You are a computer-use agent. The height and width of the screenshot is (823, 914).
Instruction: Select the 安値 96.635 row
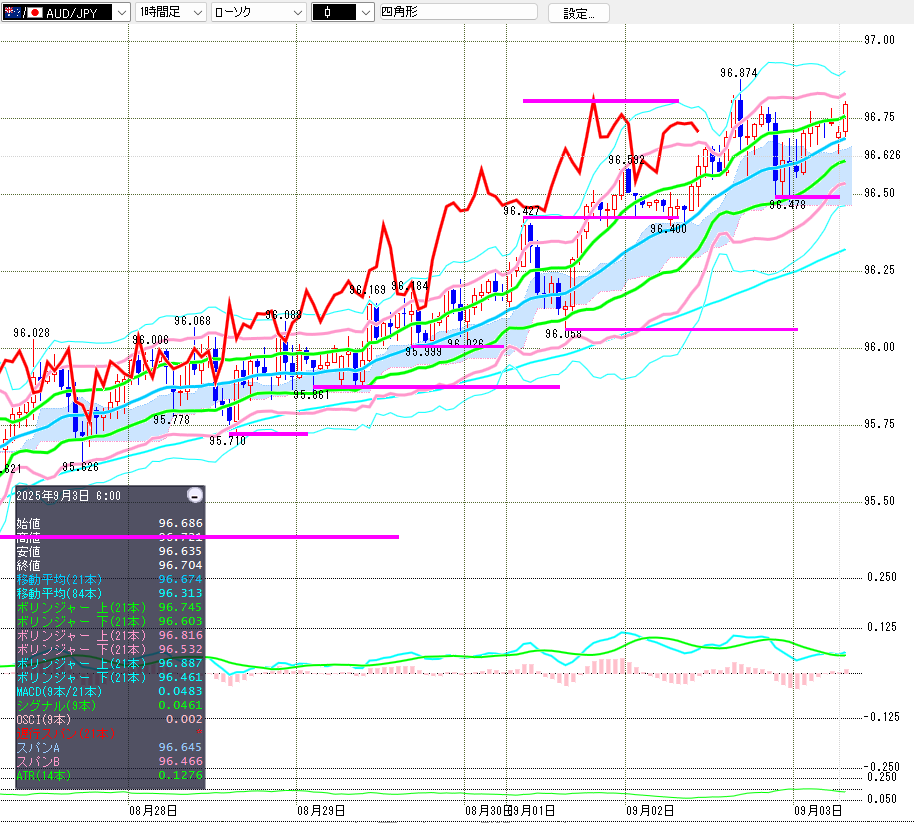tap(110, 551)
